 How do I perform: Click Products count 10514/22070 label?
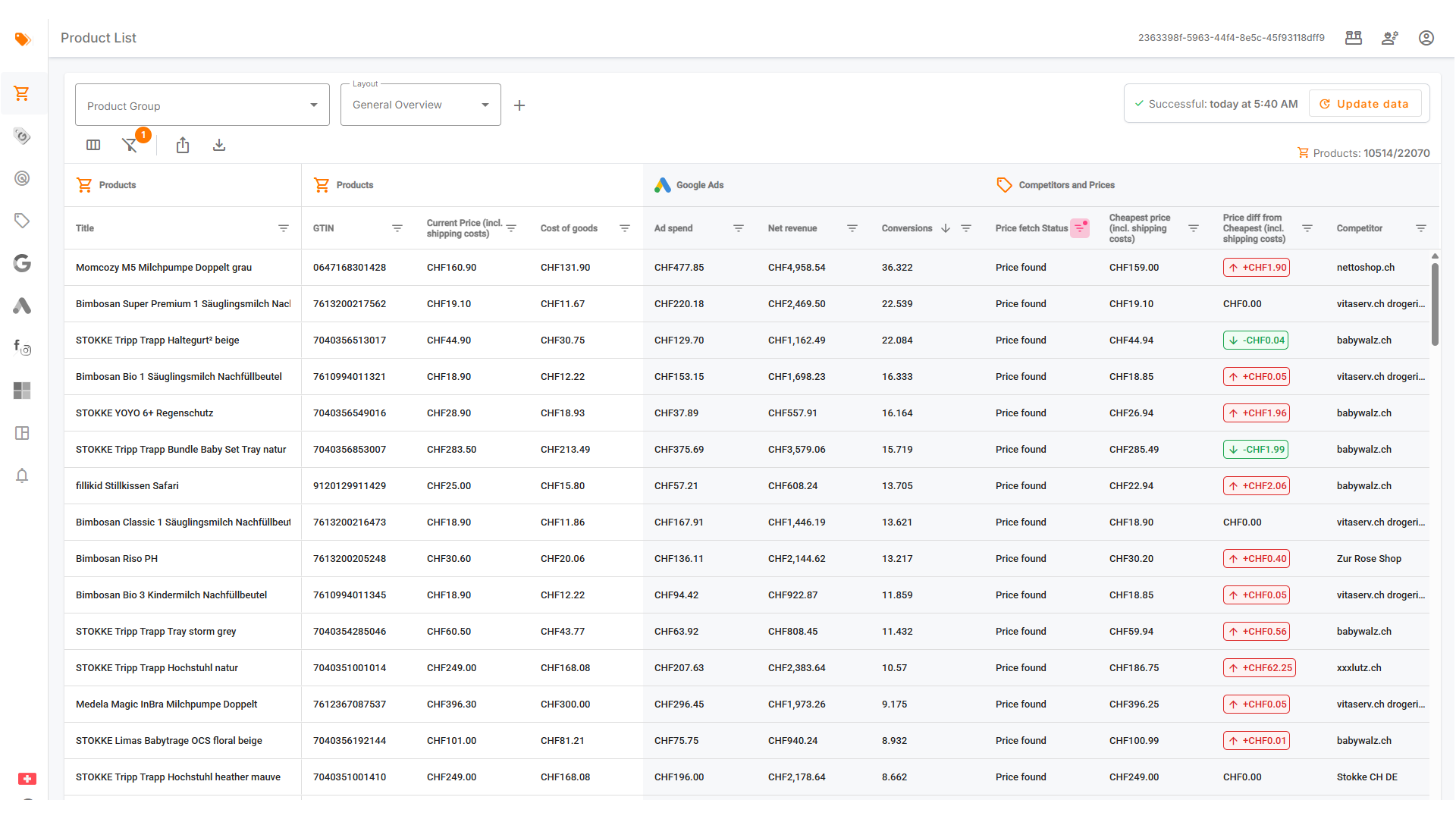click(1363, 153)
